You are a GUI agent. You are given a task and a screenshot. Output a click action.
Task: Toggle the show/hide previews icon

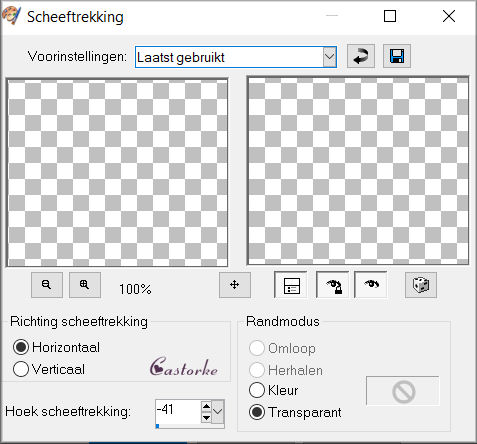point(291,285)
